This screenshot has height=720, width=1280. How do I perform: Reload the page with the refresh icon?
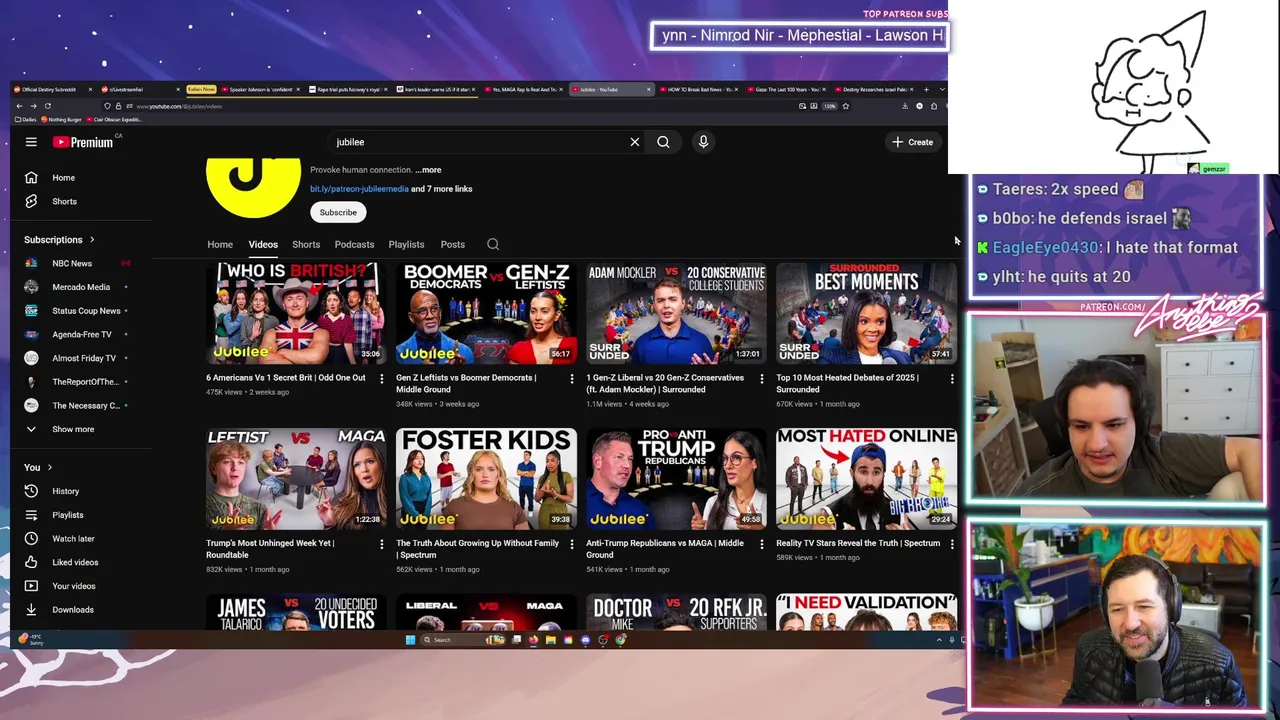coord(47,106)
